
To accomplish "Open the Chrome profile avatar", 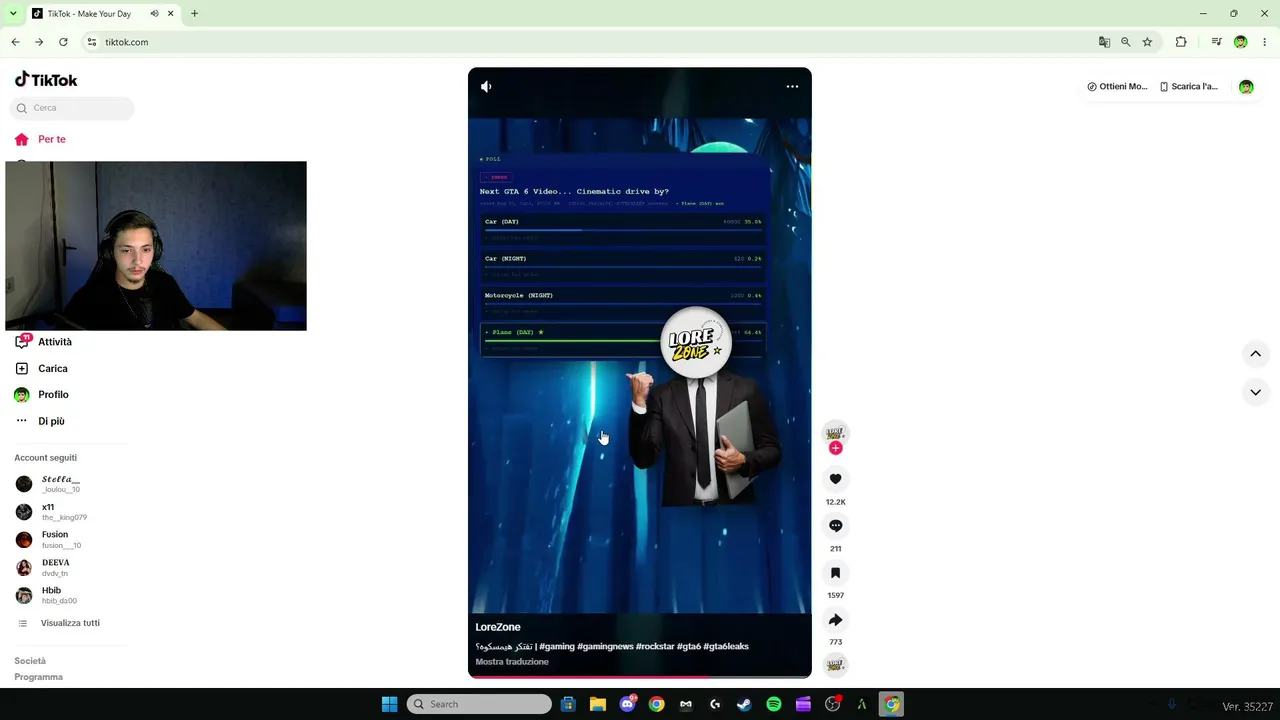I will click(1240, 42).
